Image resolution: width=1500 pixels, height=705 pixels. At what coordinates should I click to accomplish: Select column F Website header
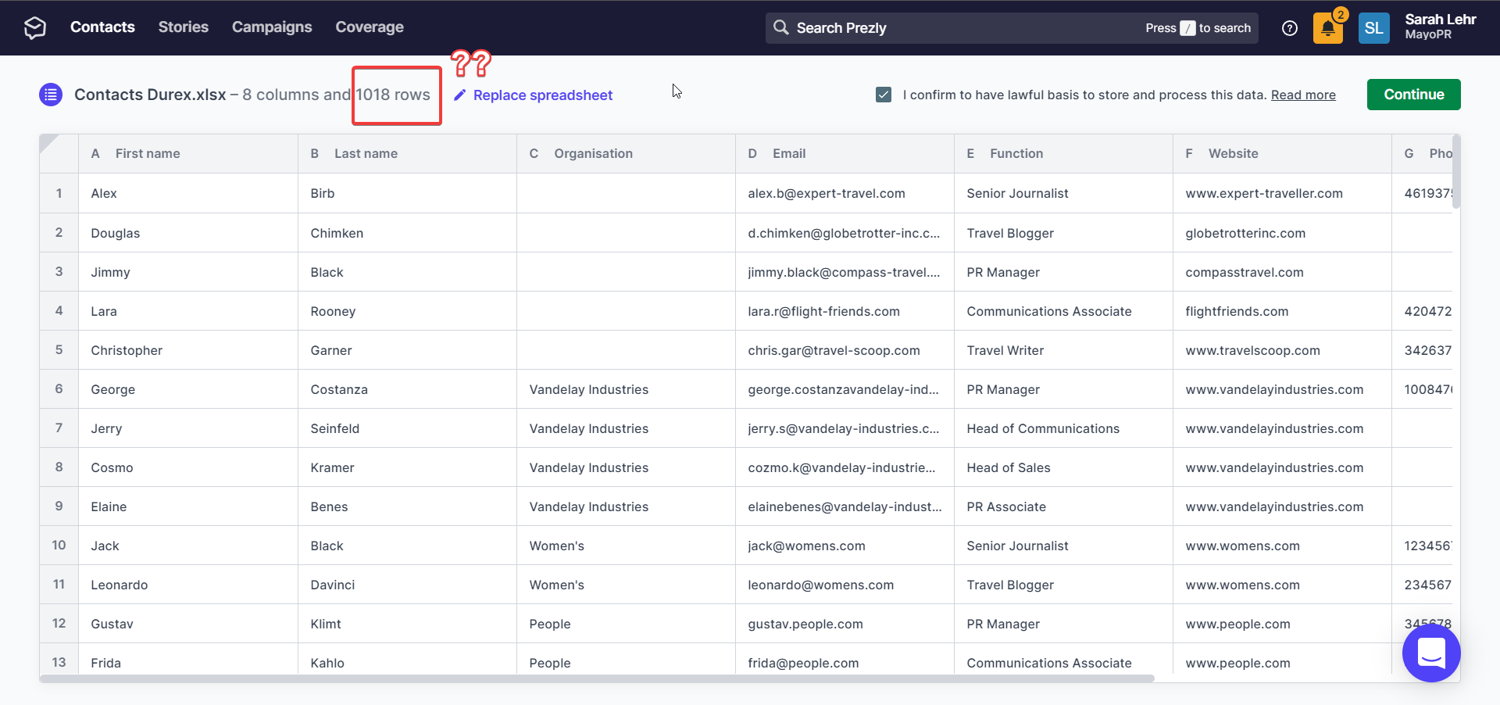tap(1283, 153)
